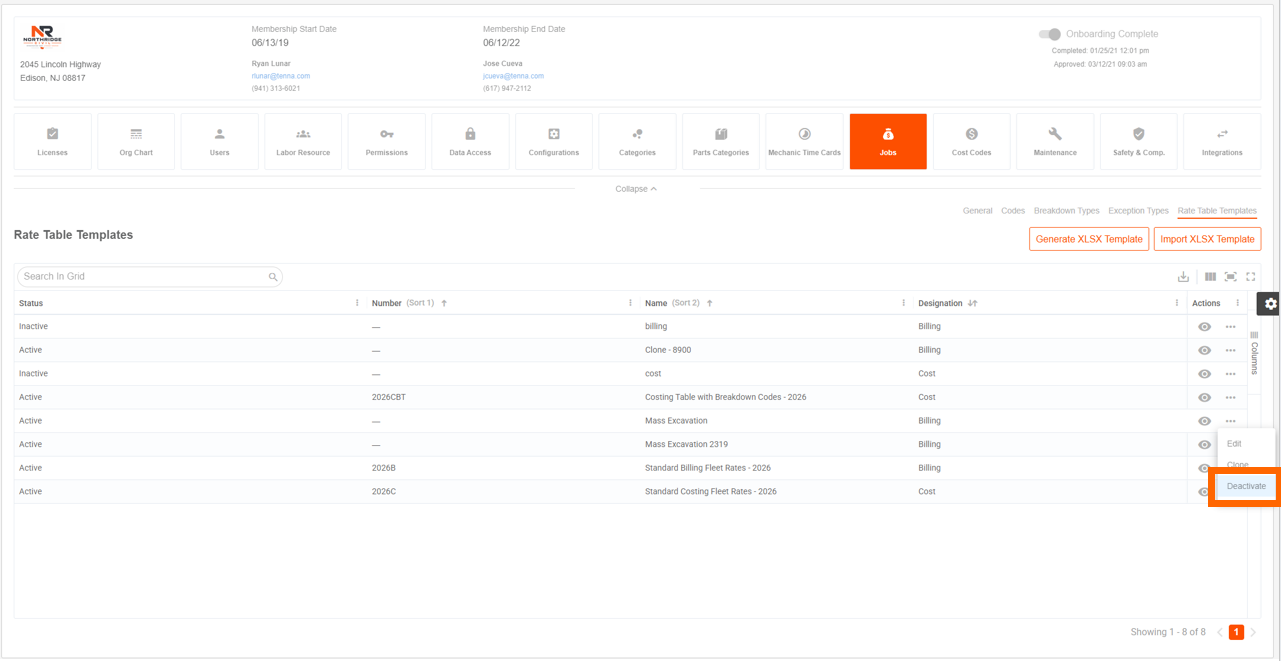Open the Permissions key tile
Viewport: 1281px width, 661px height.
(x=387, y=141)
